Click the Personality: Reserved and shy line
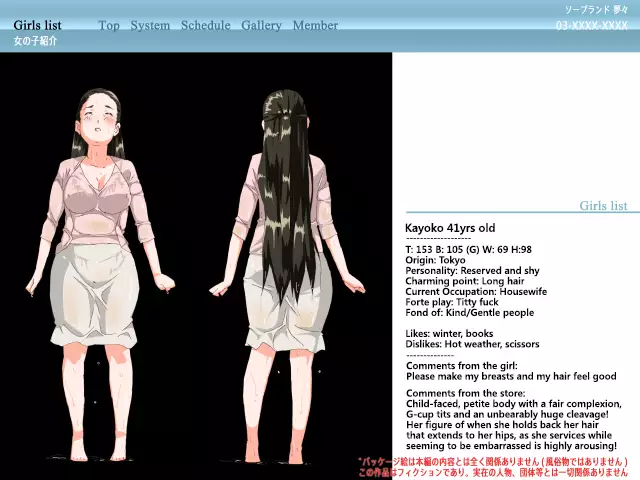The width and height of the screenshot is (640, 480). 472,271
